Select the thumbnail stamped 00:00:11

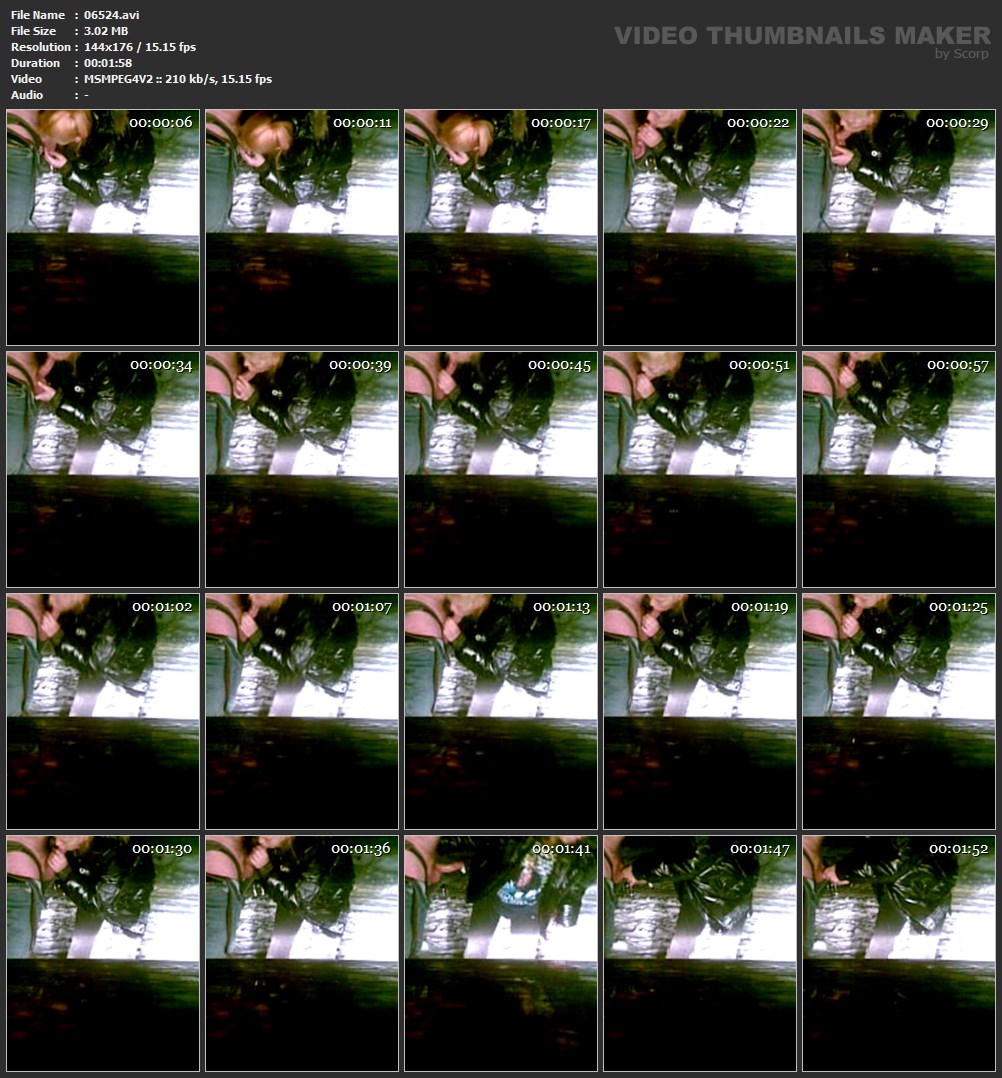pyautogui.click(x=302, y=228)
